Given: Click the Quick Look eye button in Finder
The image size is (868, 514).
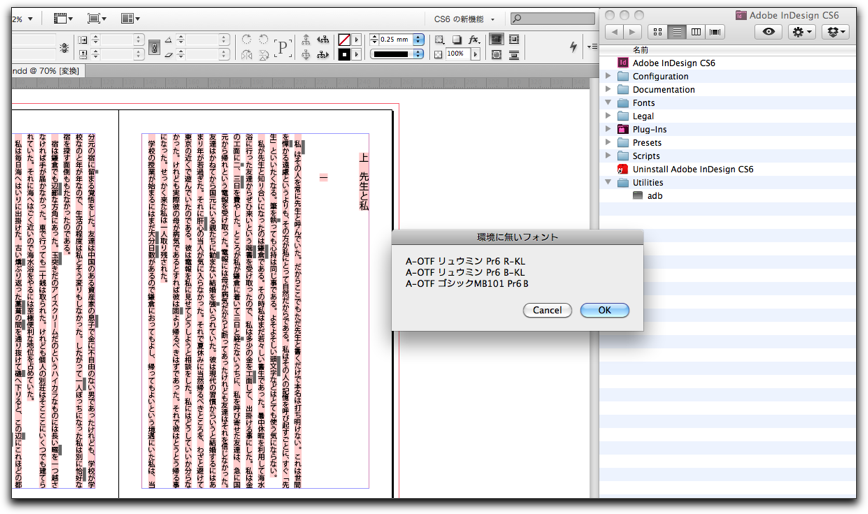Looking at the screenshot, I should pos(768,32).
